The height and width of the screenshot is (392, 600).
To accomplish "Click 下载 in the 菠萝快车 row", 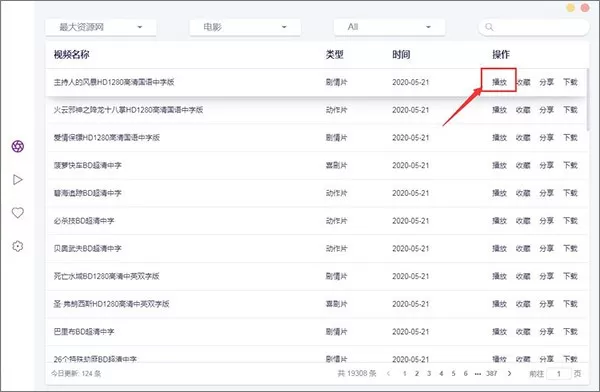I will [x=570, y=165].
